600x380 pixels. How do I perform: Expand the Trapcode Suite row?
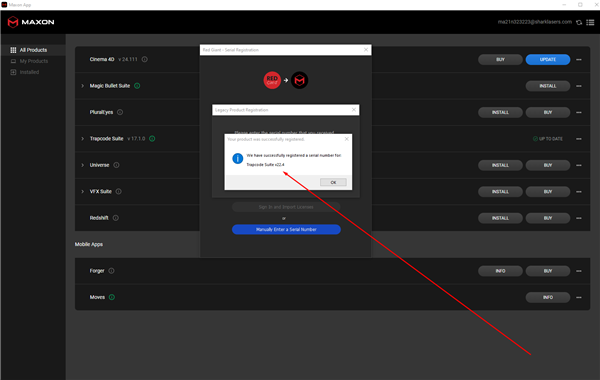click(82, 139)
